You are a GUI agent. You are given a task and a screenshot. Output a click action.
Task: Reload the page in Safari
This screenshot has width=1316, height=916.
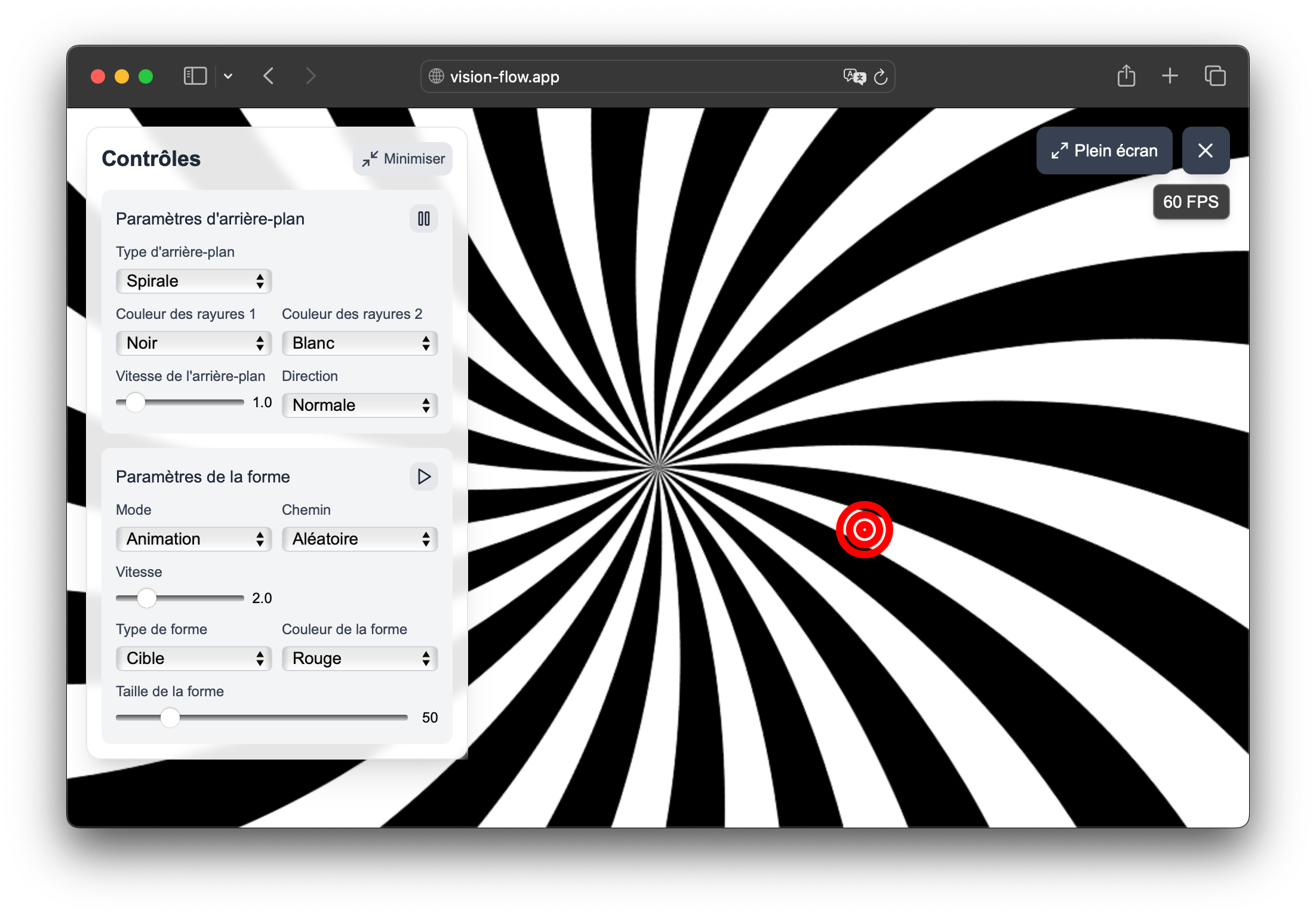(880, 77)
